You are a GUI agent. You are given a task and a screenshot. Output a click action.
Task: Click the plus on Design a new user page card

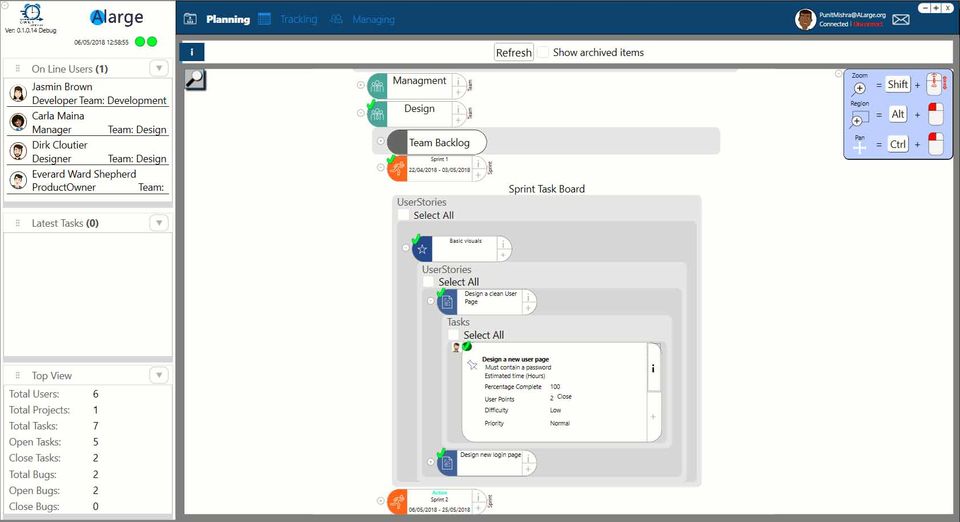click(x=653, y=416)
